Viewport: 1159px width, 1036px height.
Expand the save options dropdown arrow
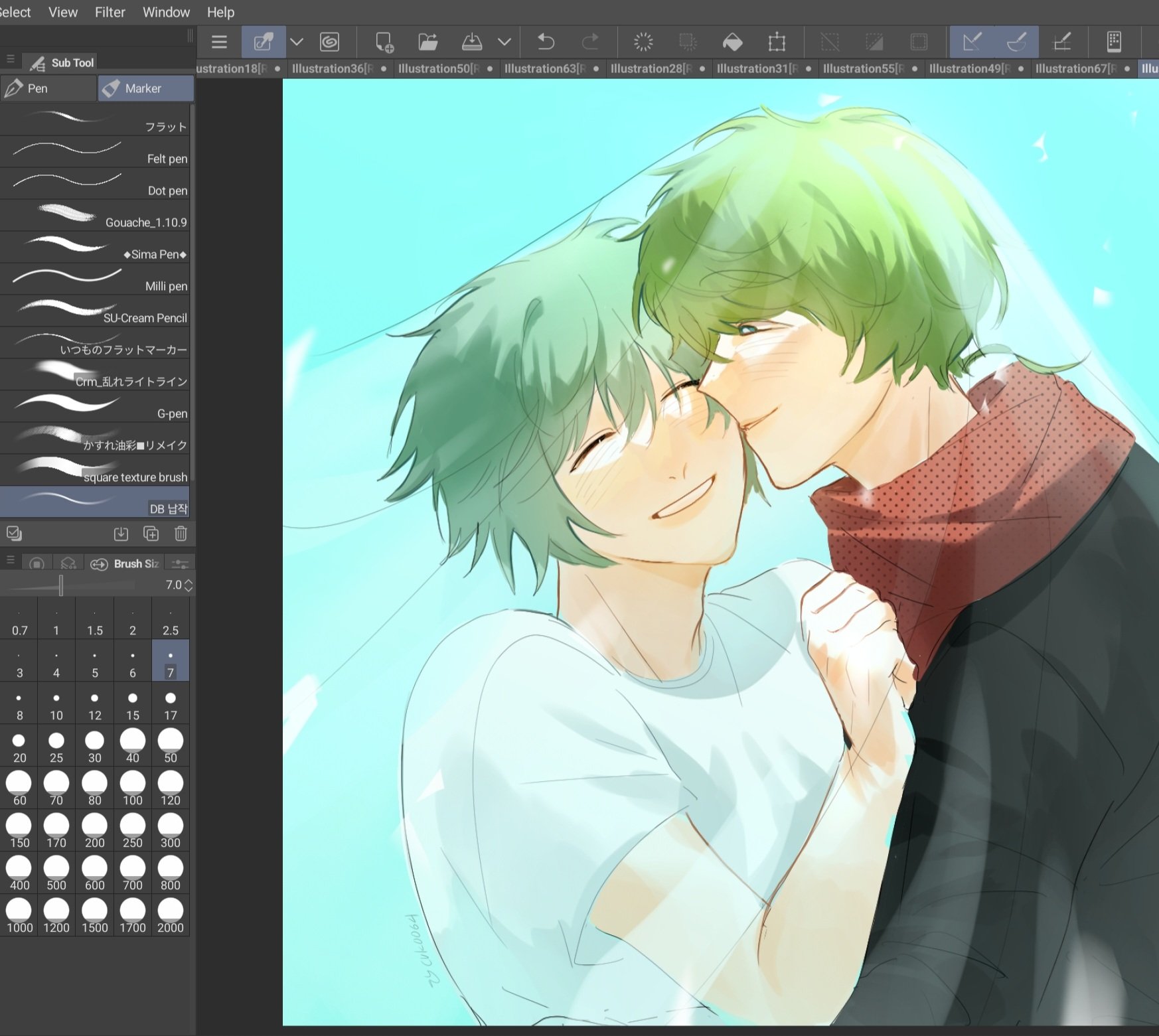[x=504, y=42]
